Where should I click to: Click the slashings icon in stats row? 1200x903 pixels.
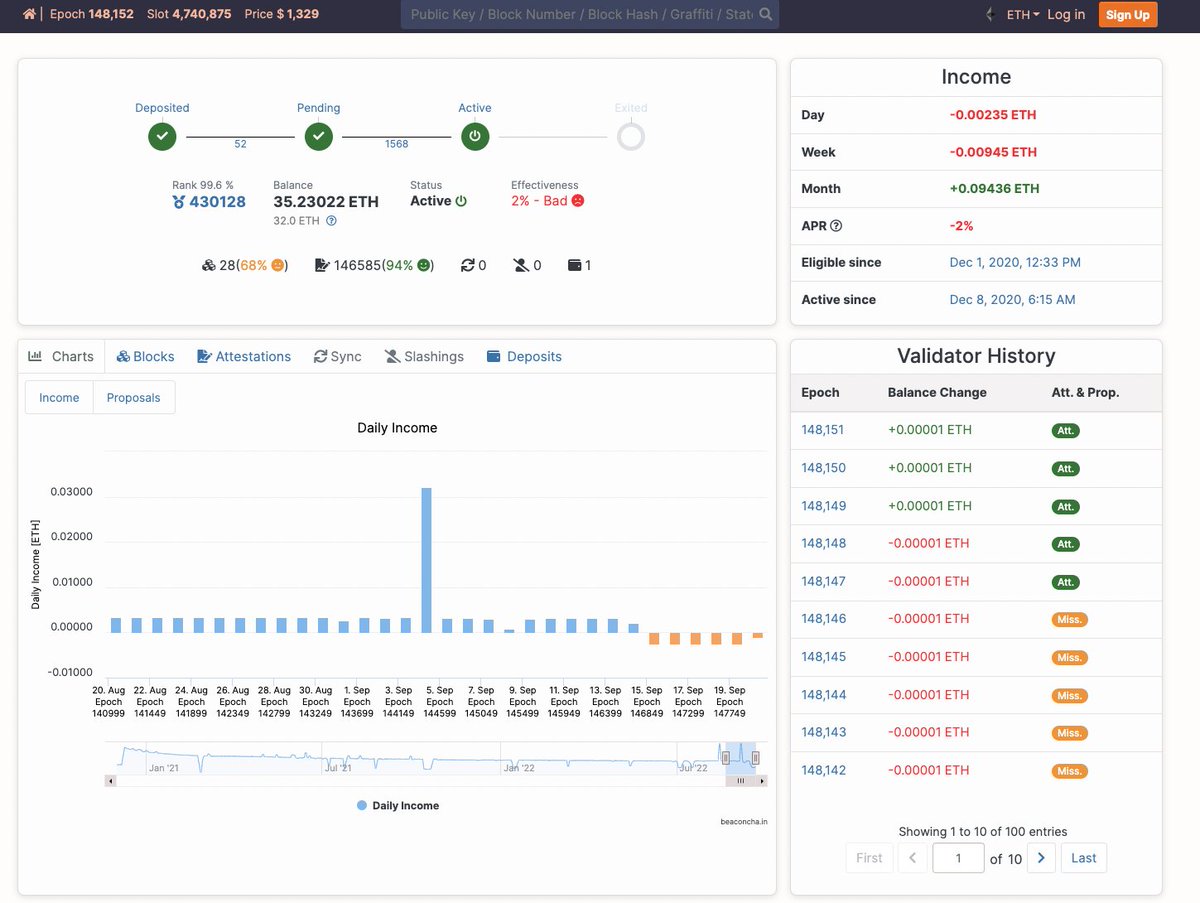(521, 265)
